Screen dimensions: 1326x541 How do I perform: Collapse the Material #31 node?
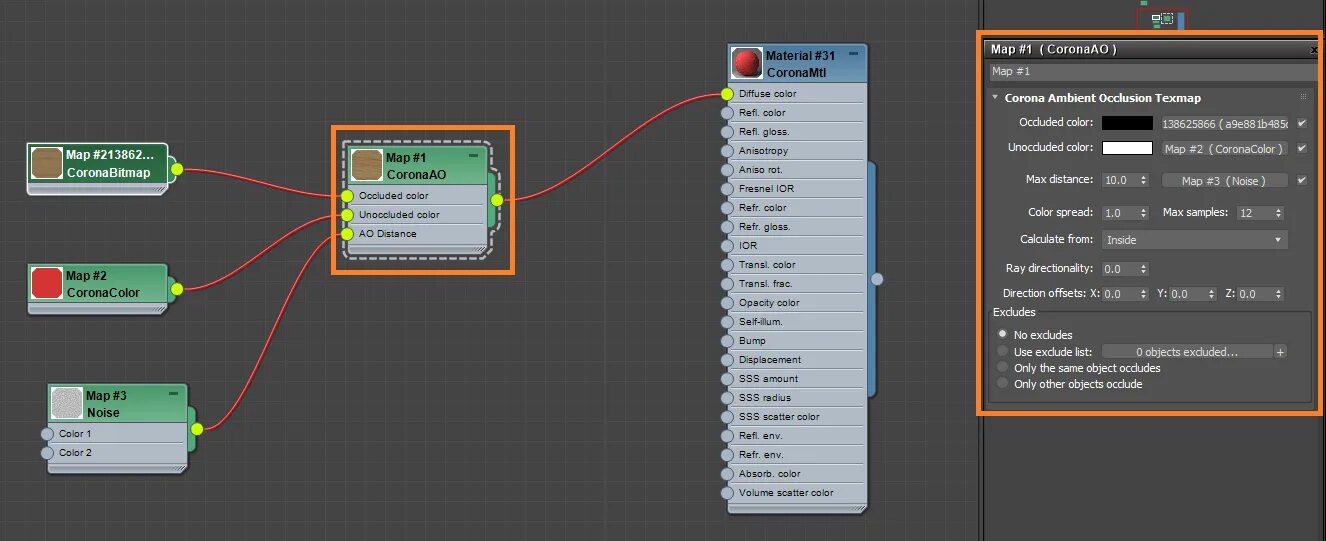[x=854, y=54]
